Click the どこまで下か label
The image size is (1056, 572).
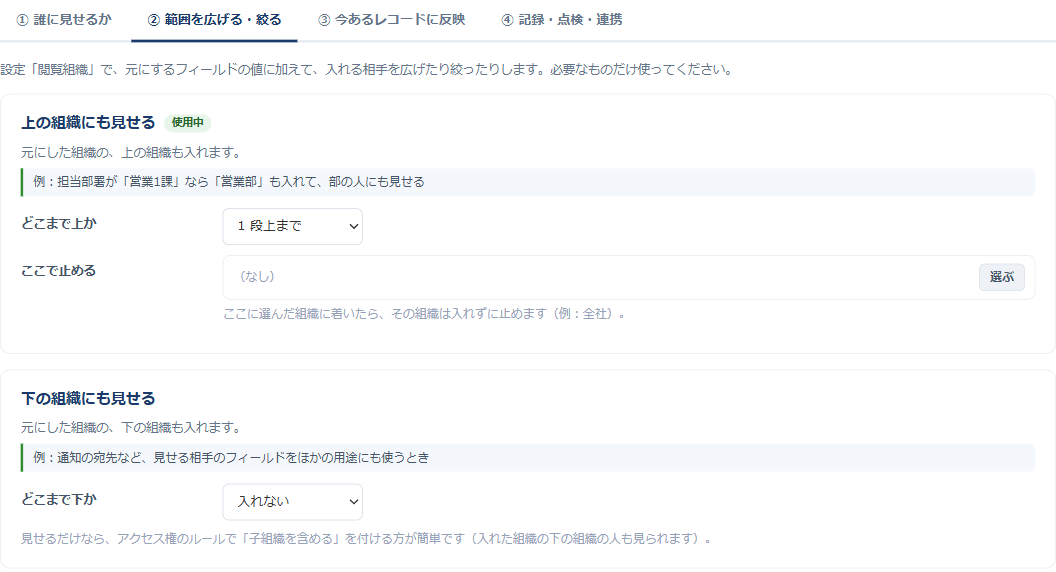59,499
